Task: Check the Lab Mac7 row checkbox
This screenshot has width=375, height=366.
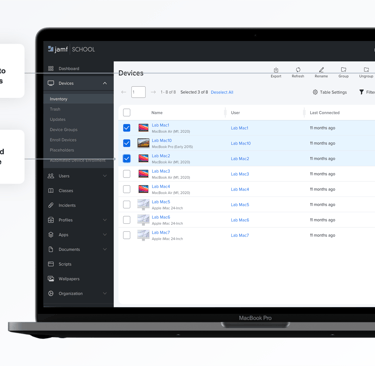Action: point(127,235)
